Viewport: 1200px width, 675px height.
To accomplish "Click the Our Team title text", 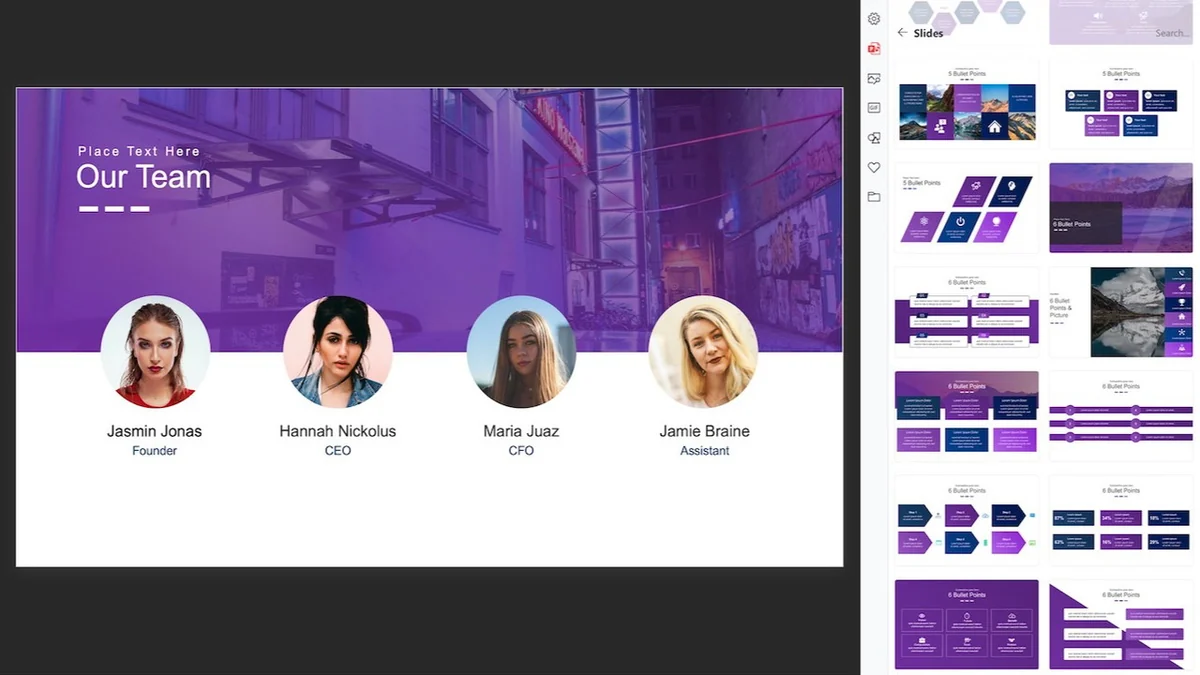I will [144, 177].
